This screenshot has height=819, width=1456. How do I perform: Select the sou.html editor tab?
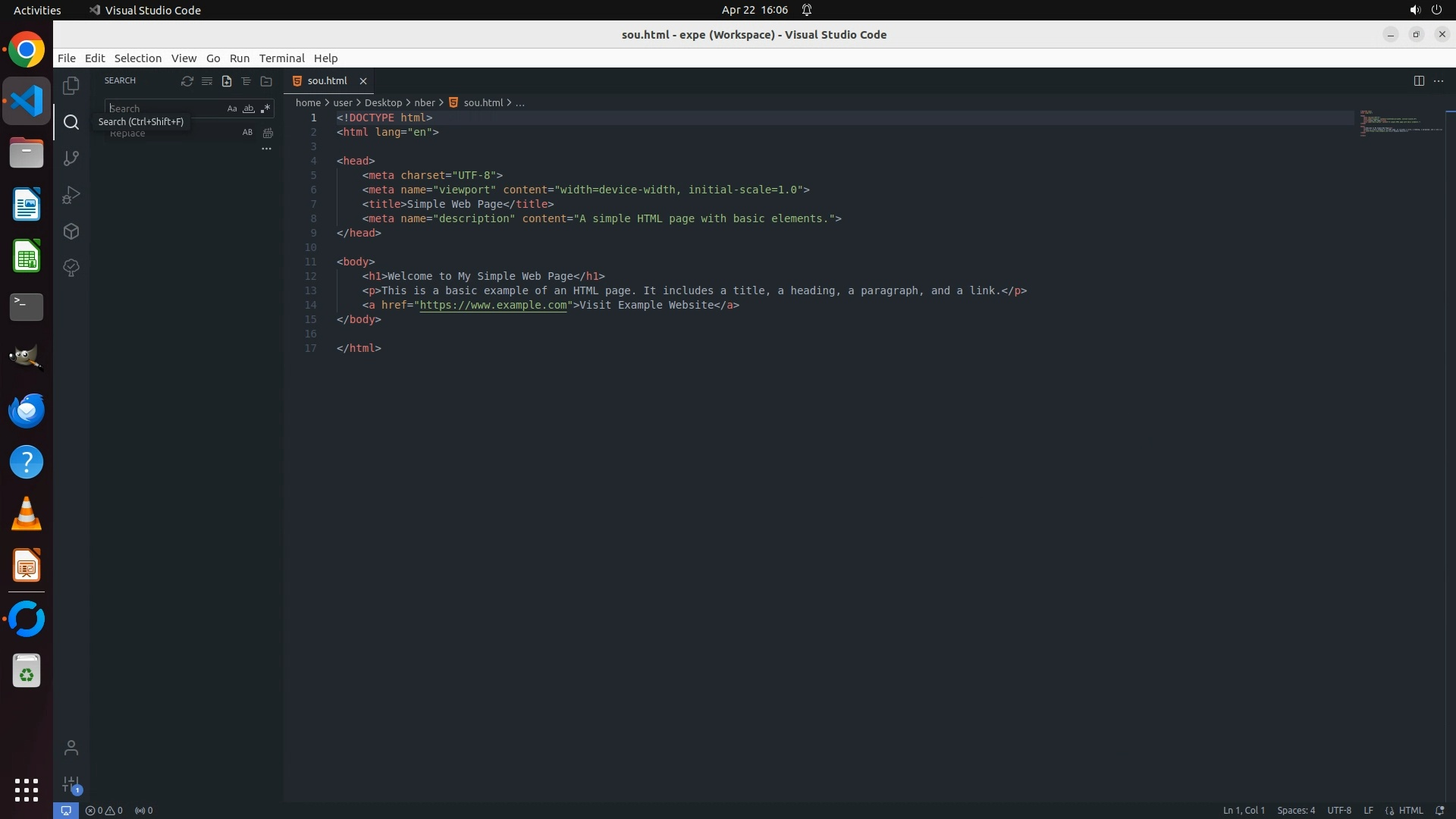point(327,81)
